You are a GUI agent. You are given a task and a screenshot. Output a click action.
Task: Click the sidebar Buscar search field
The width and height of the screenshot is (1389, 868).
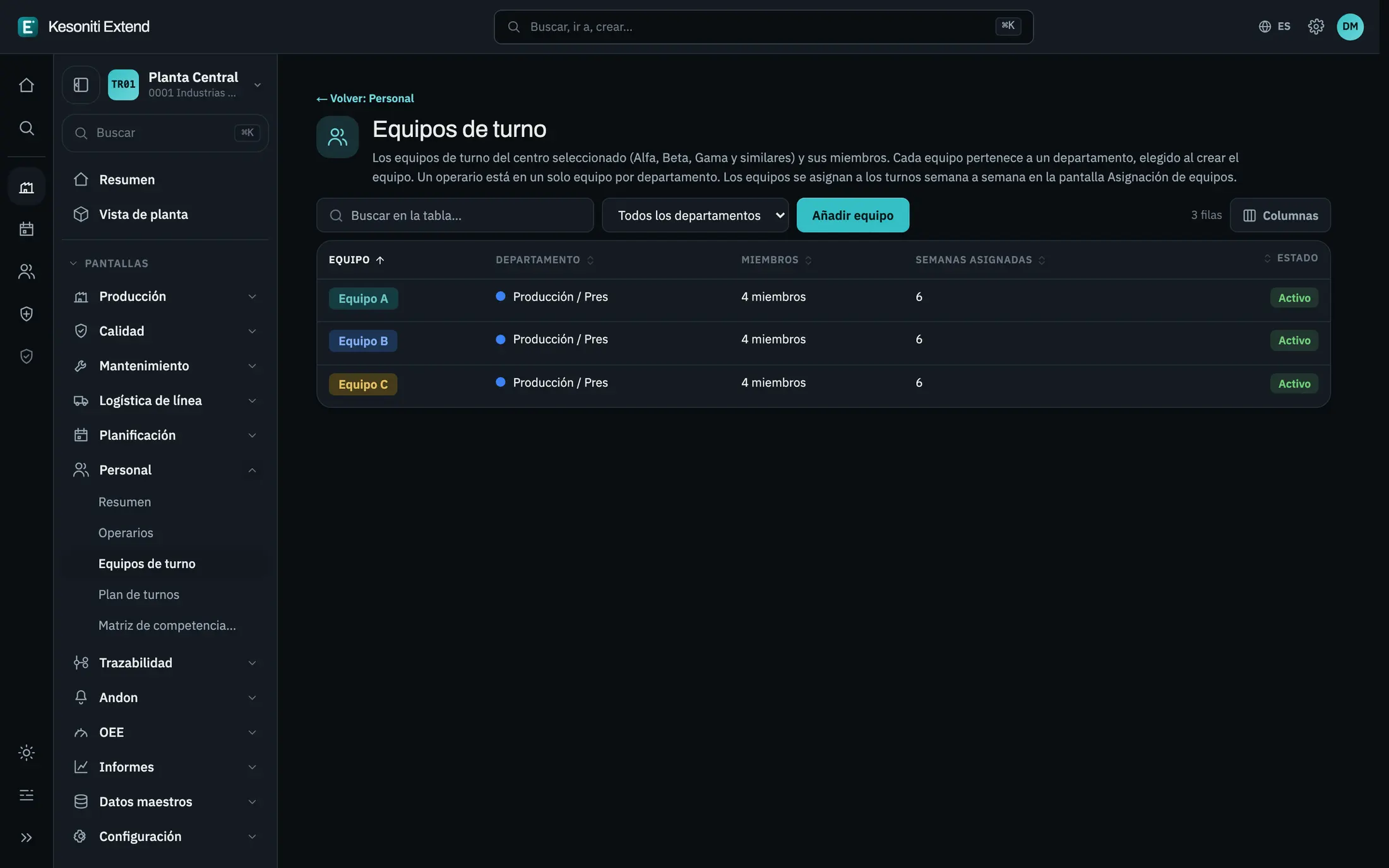[165, 133]
